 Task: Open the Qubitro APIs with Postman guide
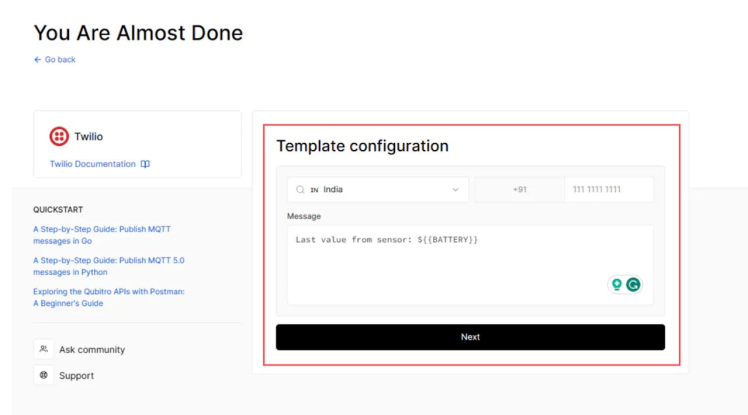point(108,297)
